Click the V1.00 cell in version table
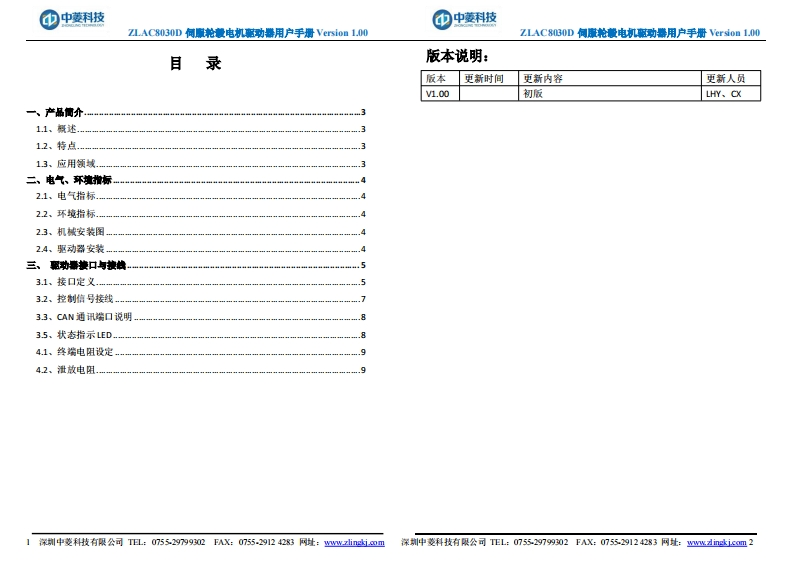 pos(438,94)
